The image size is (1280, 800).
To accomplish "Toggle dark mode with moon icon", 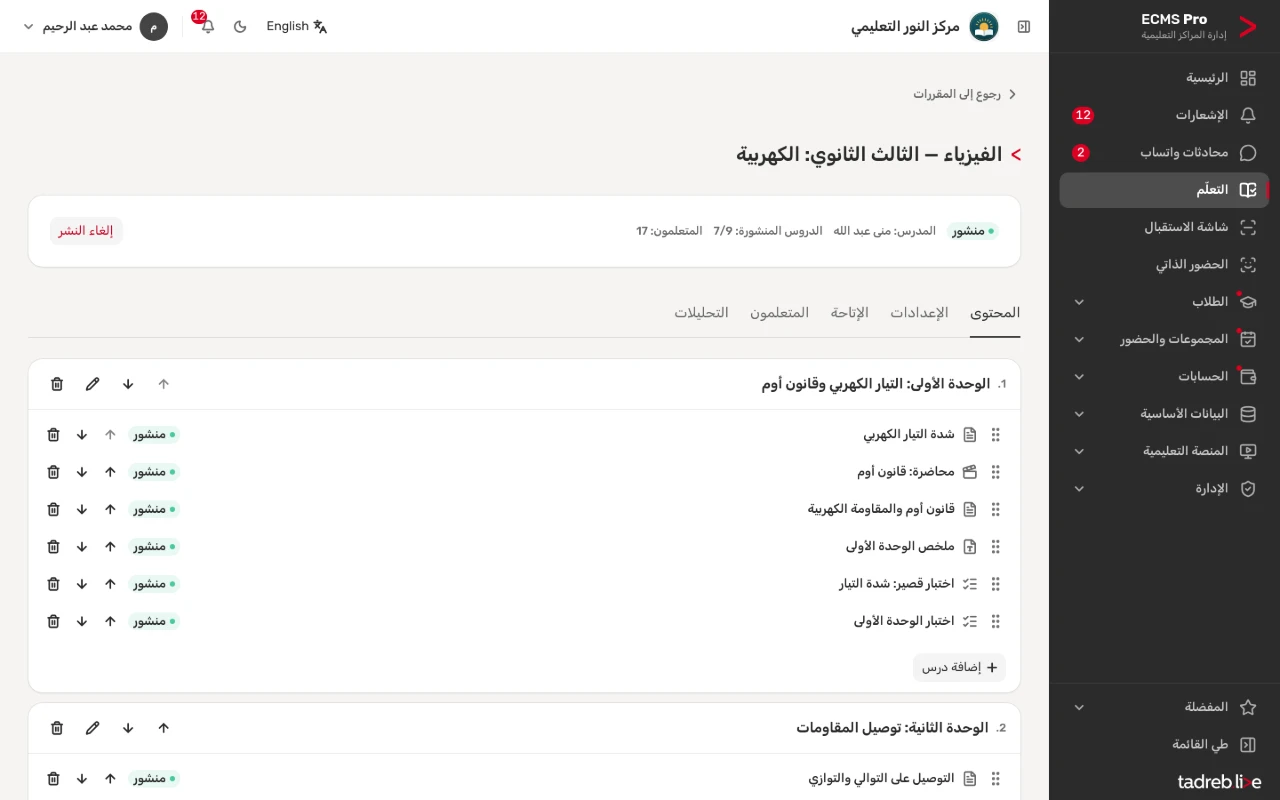I will pyautogui.click(x=240, y=26).
